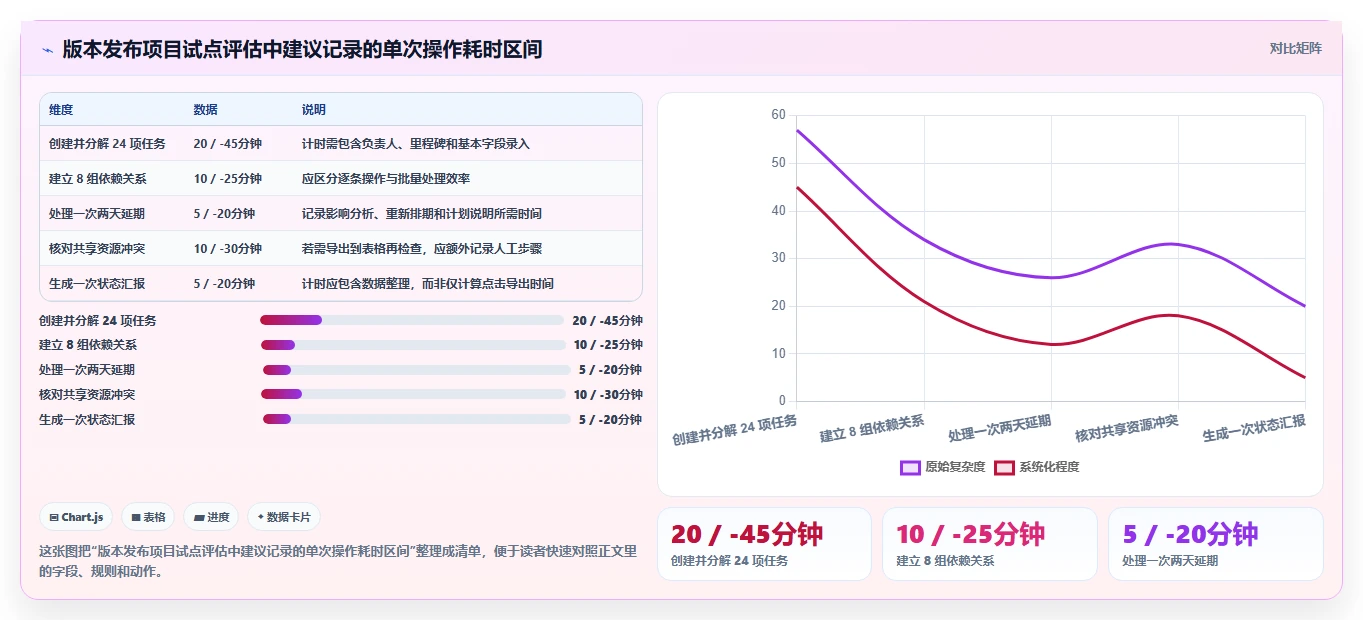Click the 数据 column header
The width and height of the screenshot is (1363, 620).
click(x=206, y=110)
